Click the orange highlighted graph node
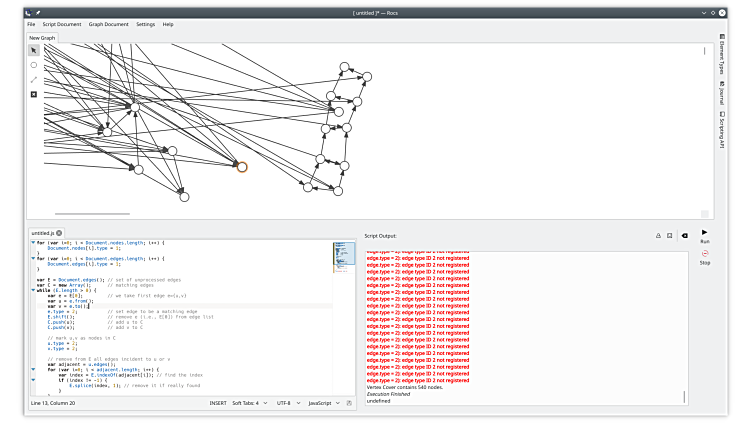This screenshot has width=752, height=423. (241, 167)
